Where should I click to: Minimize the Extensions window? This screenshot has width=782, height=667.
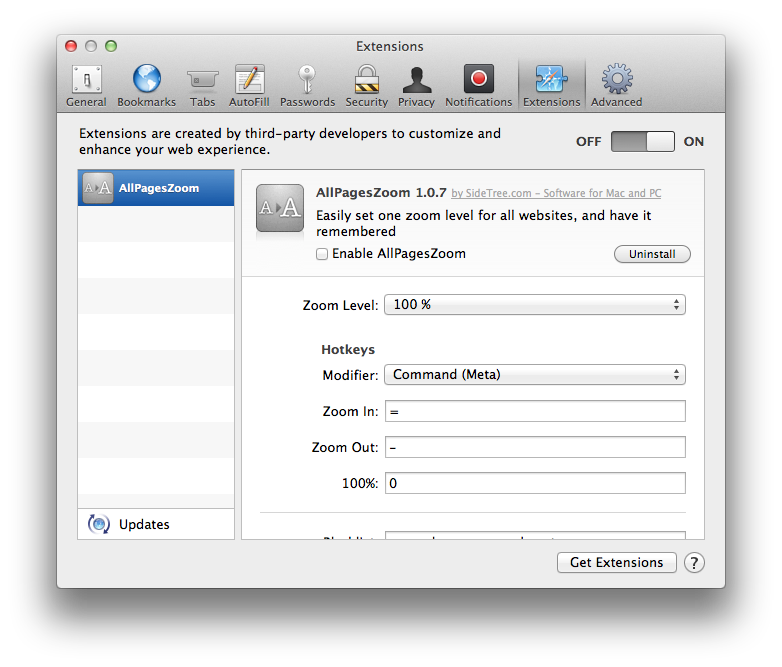pos(91,46)
